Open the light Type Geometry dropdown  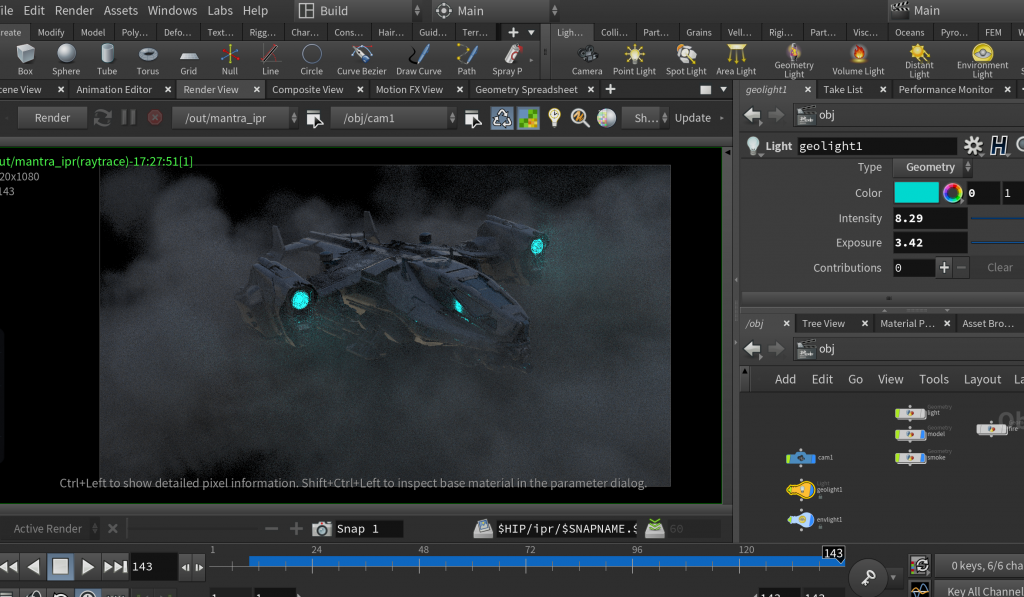coord(932,167)
